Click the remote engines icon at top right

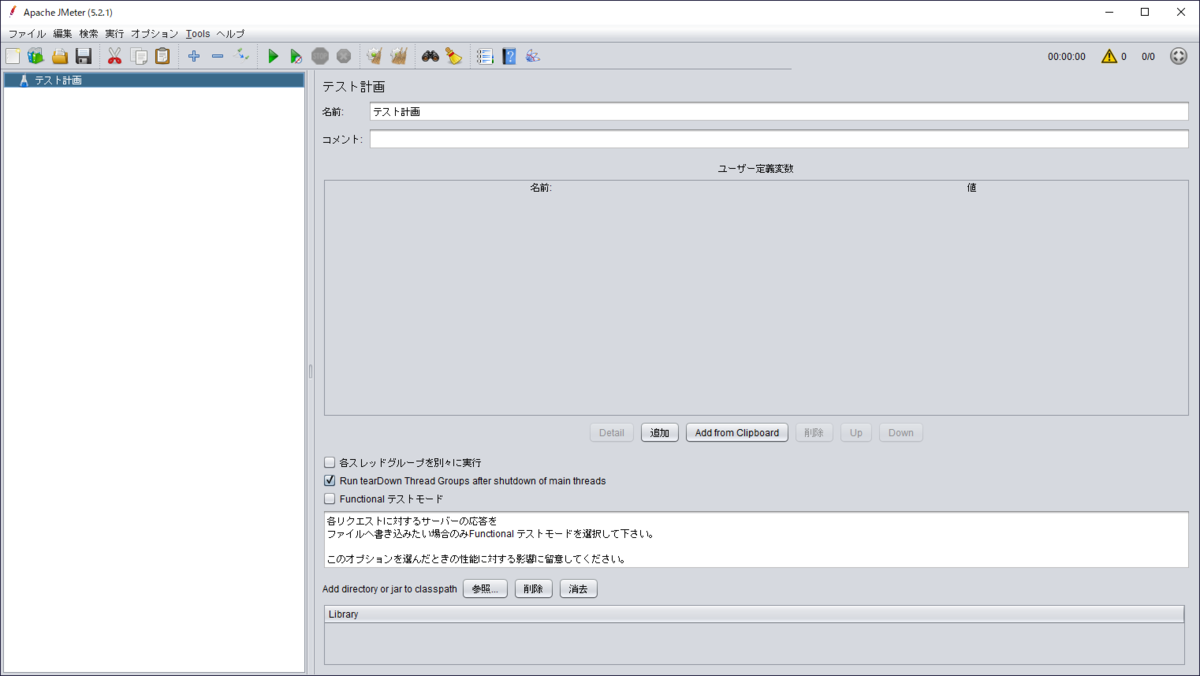click(1179, 56)
